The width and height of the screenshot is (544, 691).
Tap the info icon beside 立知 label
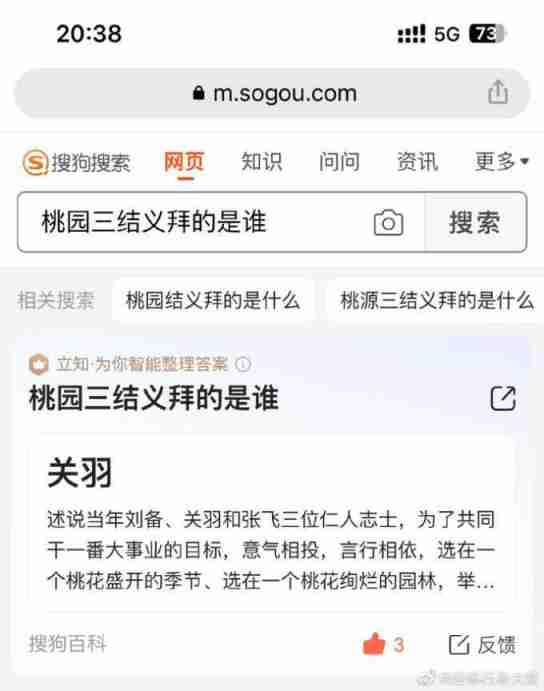[x=243, y=364]
